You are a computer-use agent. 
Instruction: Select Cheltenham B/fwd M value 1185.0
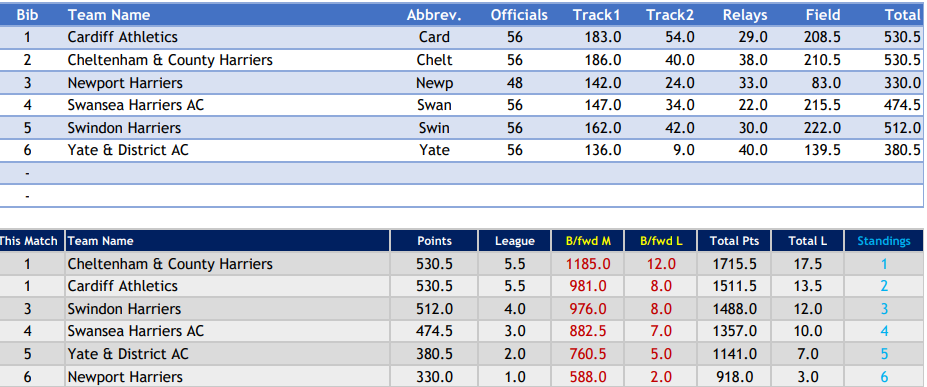click(x=588, y=264)
